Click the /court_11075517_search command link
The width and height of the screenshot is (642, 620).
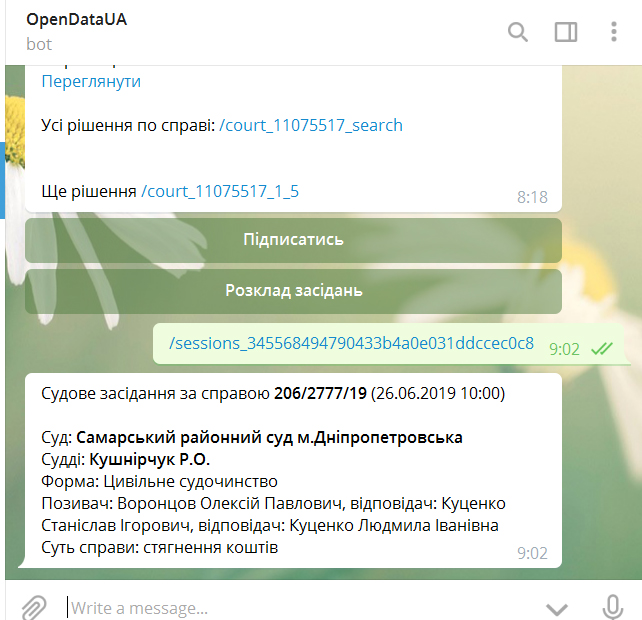pyautogui.click(x=310, y=125)
